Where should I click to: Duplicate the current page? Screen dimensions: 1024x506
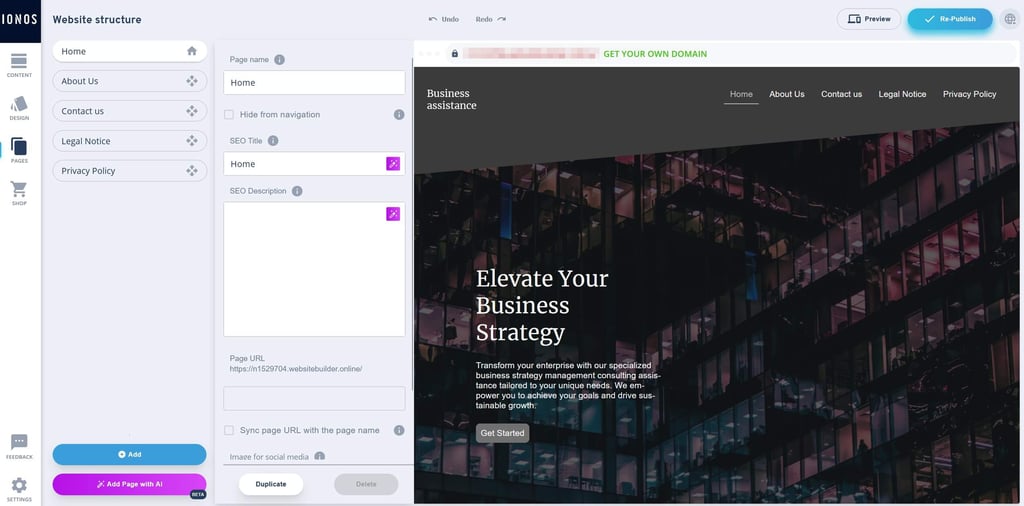click(x=270, y=484)
